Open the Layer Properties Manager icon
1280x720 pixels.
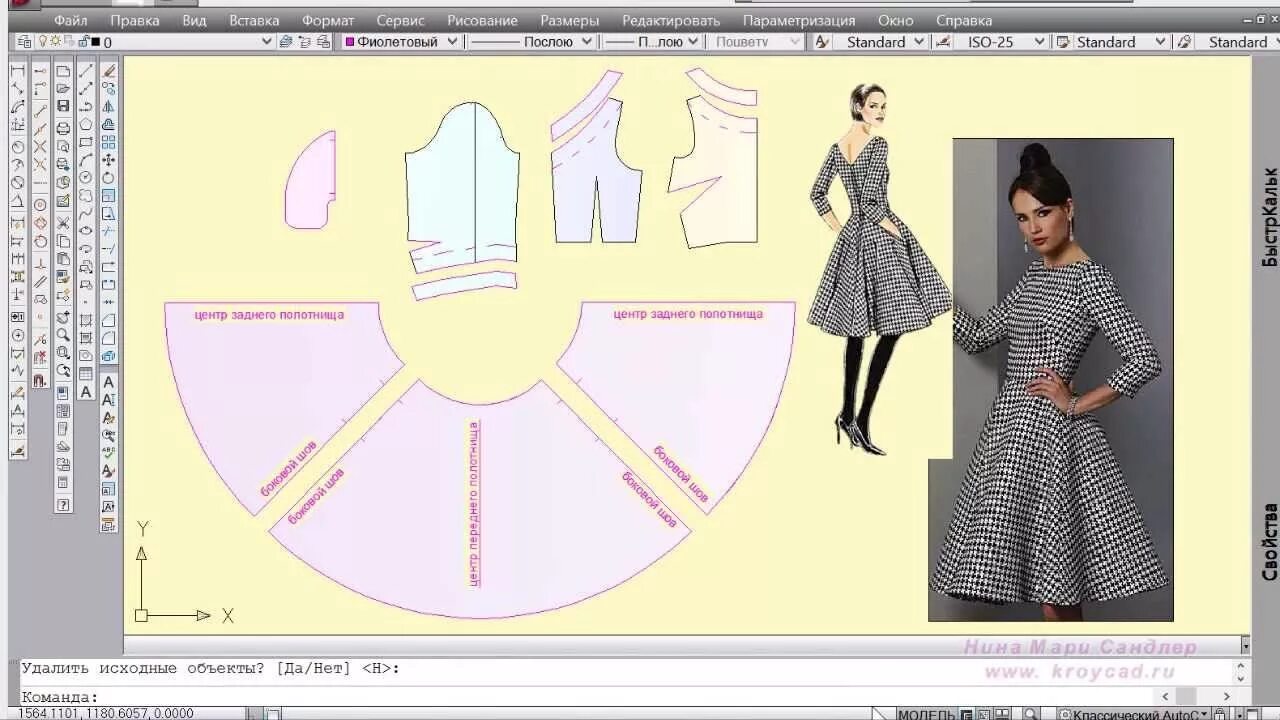pos(22,41)
